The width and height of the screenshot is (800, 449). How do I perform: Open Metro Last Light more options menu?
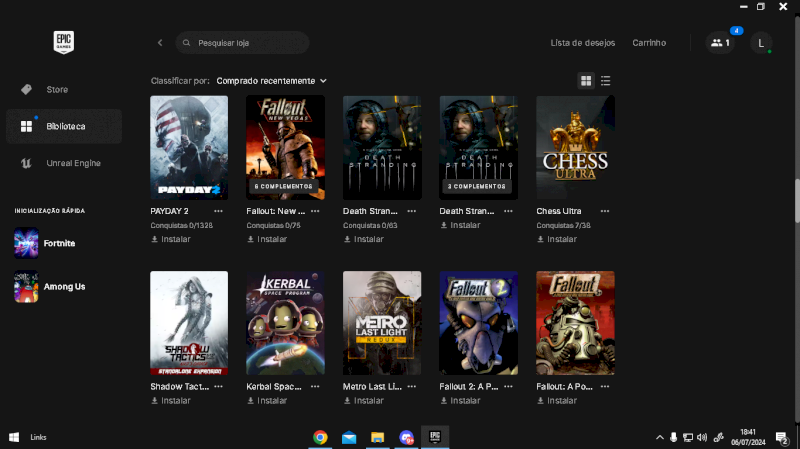click(412, 387)
